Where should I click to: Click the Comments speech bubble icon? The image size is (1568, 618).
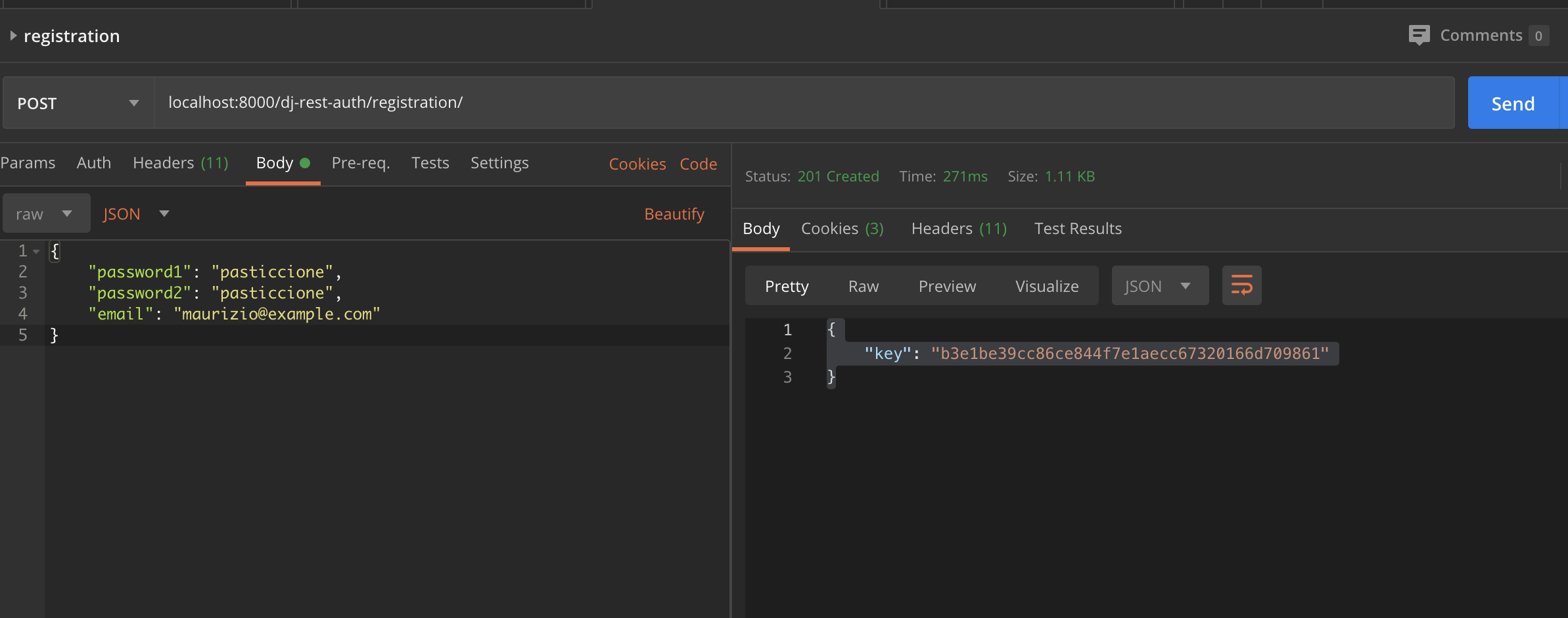tap(1419, 36)
